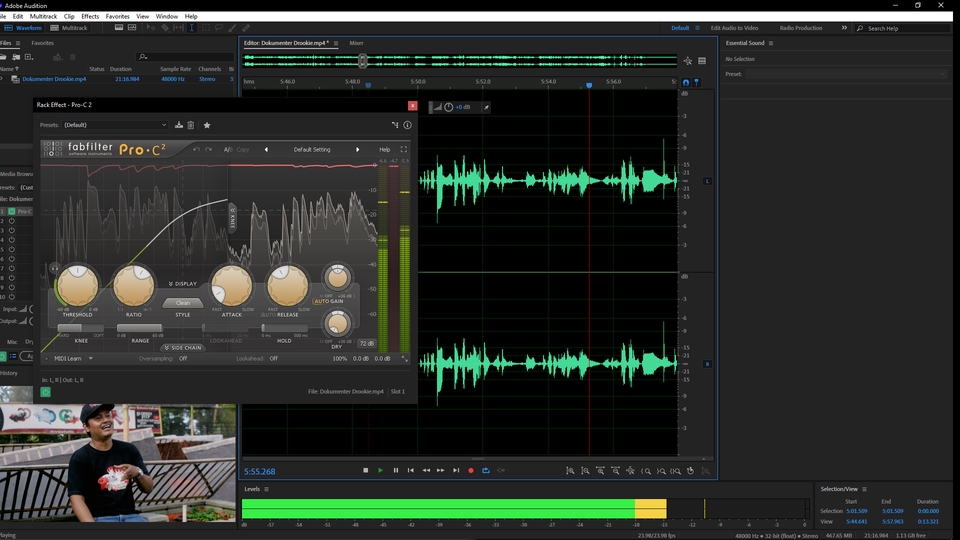Click Copy in Pro-C 2 header
The image size is (960, 540).
pyautogui.click(x=243, y=149)
